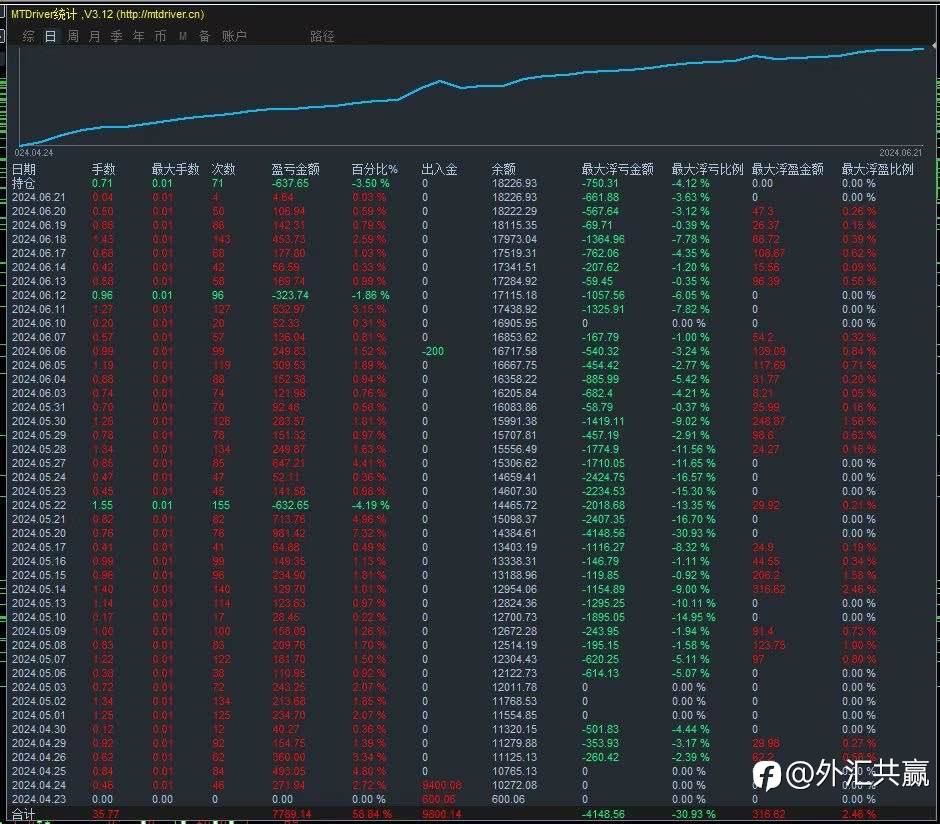
Task: Click the -637.65 profit value
Action: [291, 183]
